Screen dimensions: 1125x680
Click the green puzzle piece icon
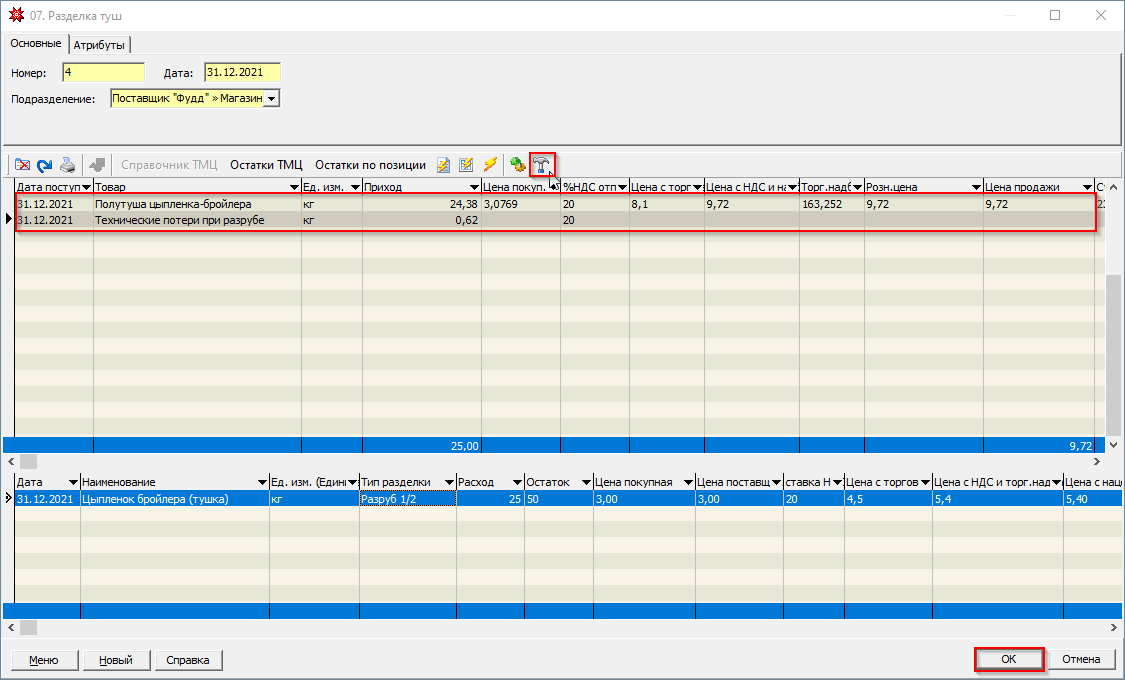517,165
